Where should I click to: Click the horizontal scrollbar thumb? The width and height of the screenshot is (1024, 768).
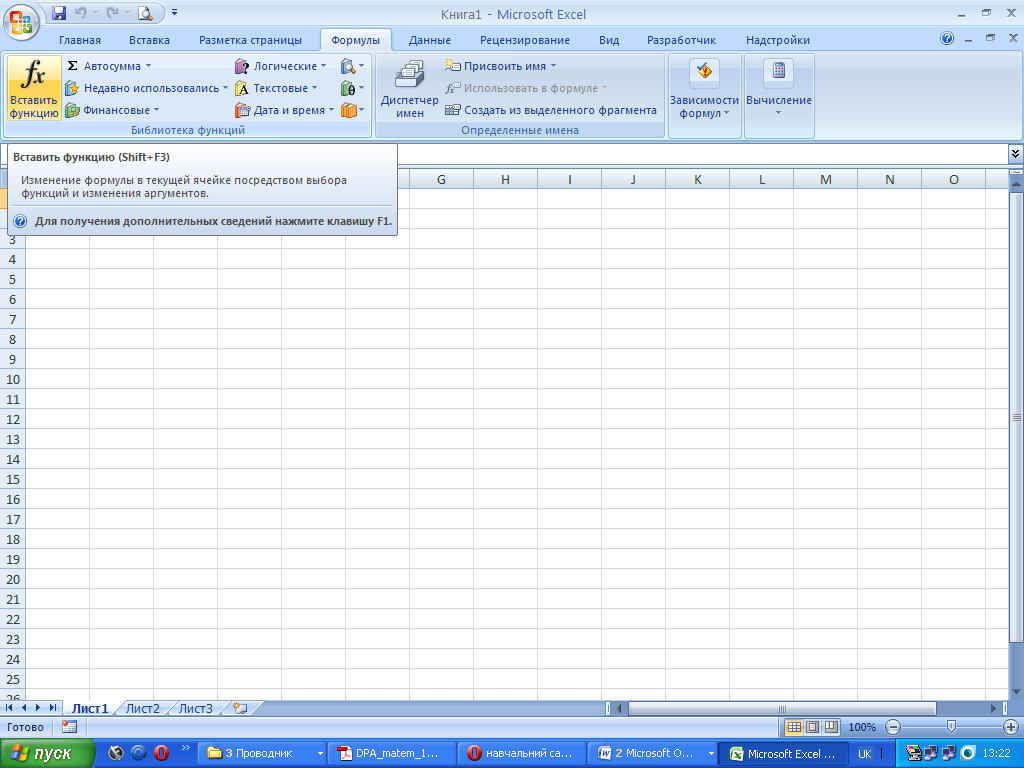(782, 709)
